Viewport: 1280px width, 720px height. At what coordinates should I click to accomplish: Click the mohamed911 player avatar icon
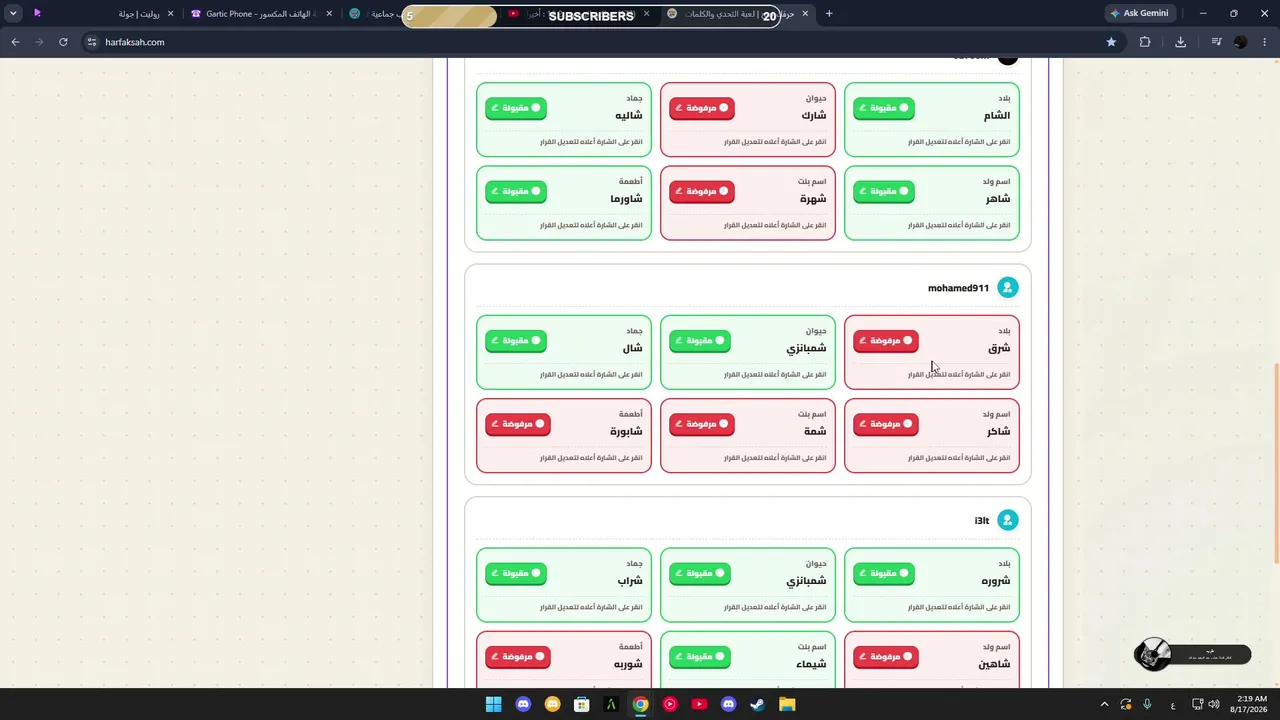point(1007,288)
